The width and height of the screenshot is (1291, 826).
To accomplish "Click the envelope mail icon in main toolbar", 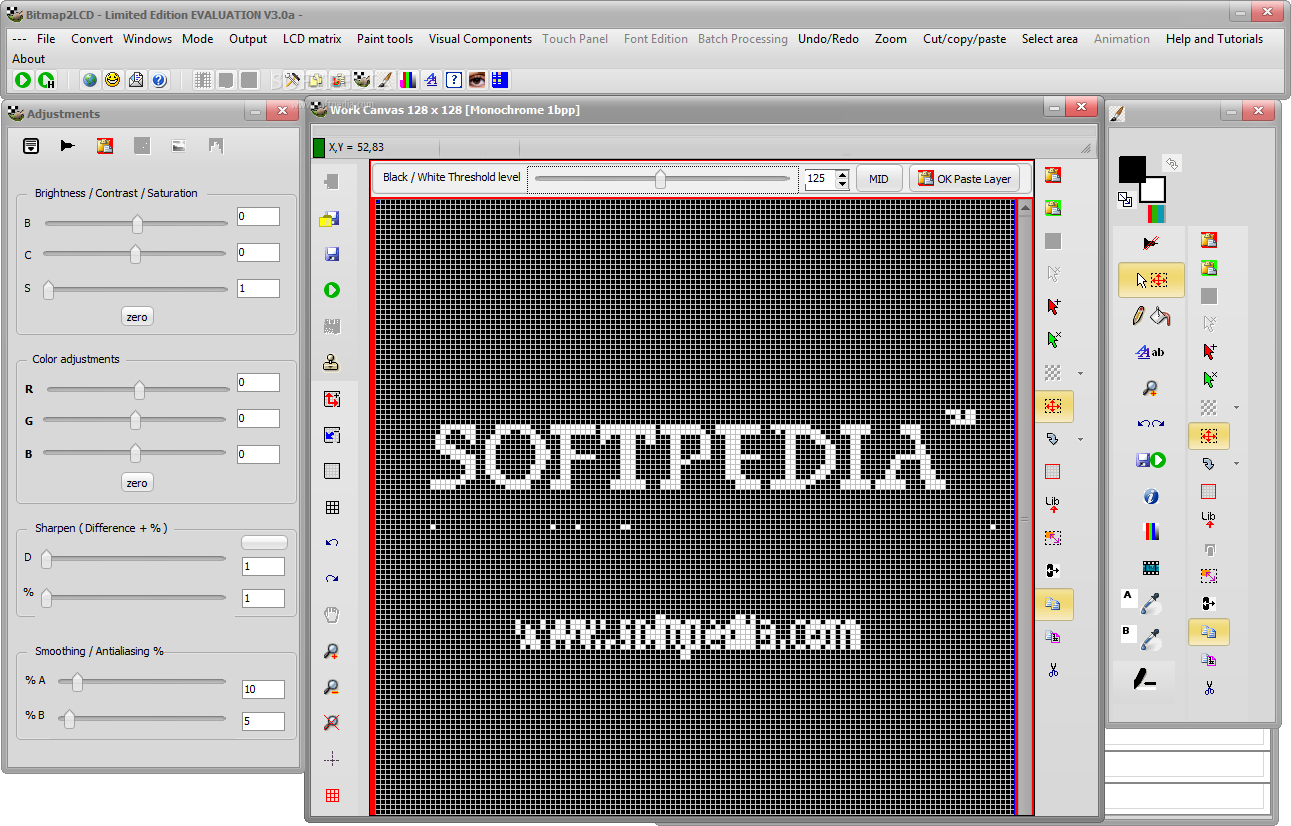I will pos(136,80).
